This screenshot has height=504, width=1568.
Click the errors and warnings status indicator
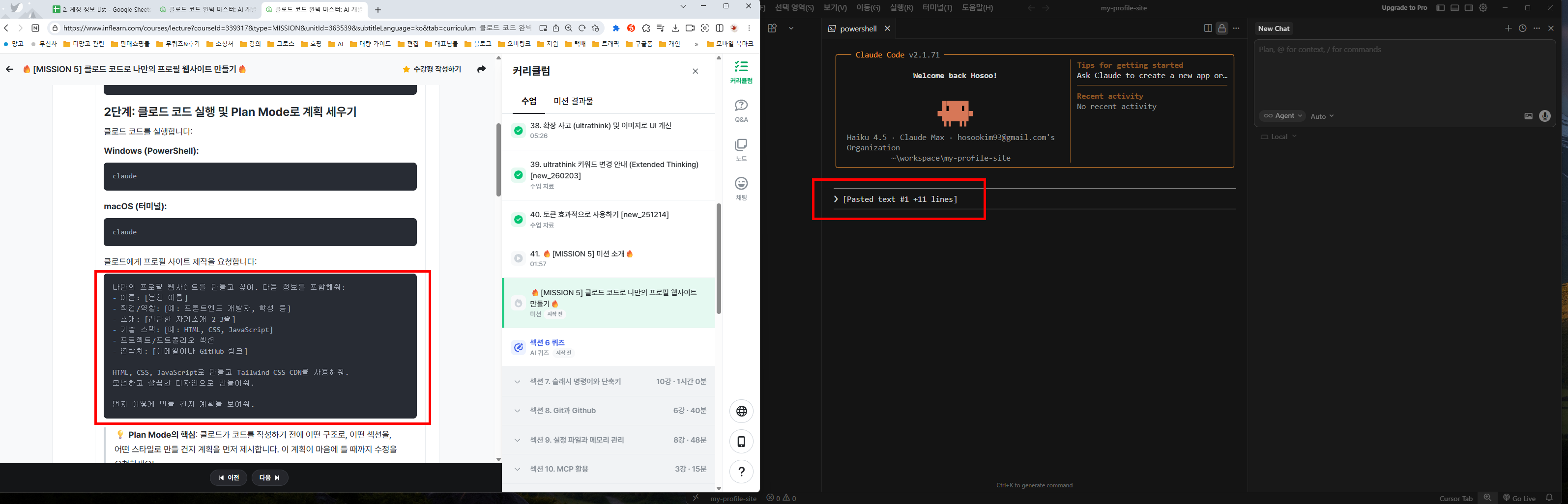782,498
